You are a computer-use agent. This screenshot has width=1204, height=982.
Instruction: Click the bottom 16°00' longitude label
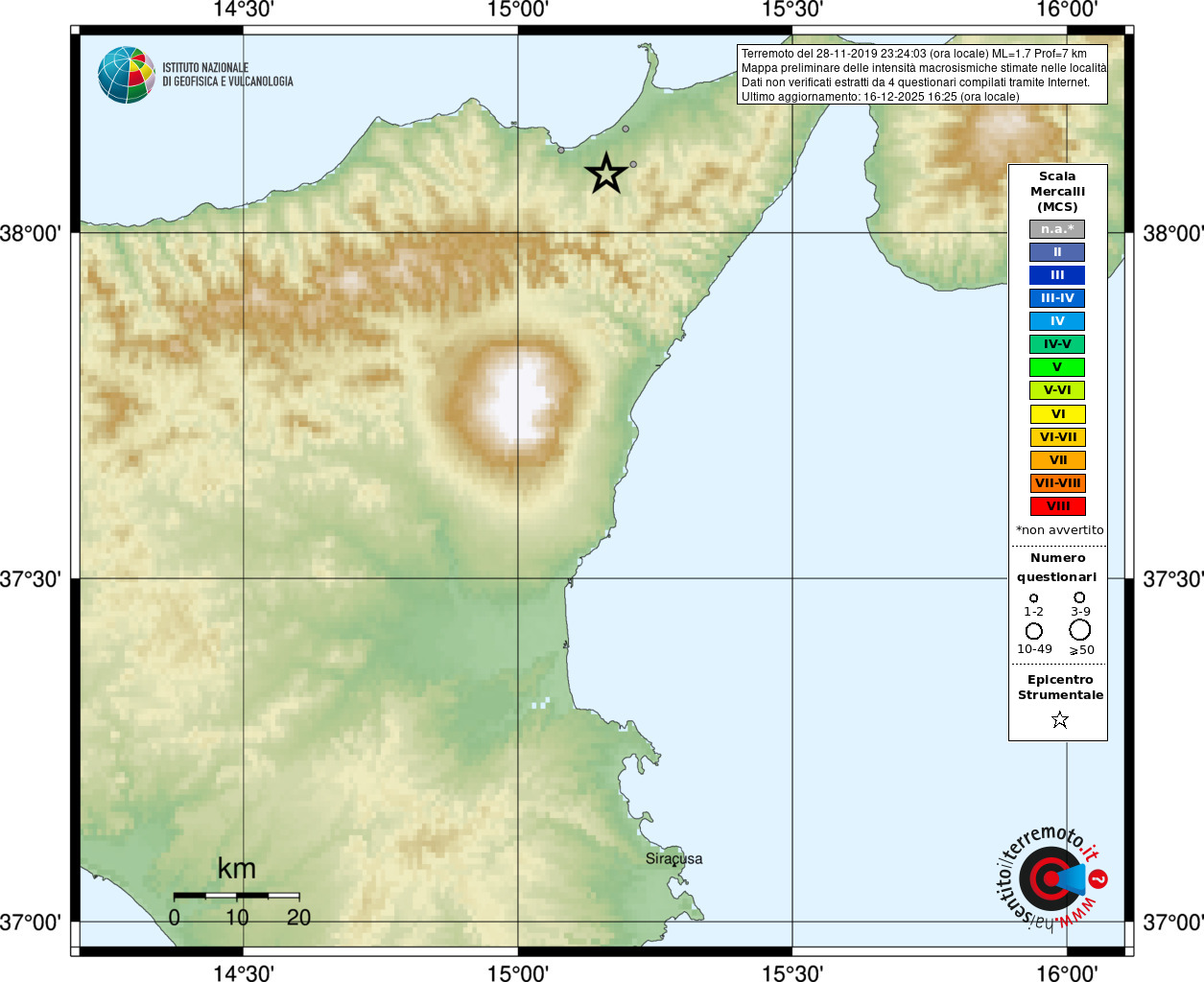pyautogui.click(x=1067, y=972)
